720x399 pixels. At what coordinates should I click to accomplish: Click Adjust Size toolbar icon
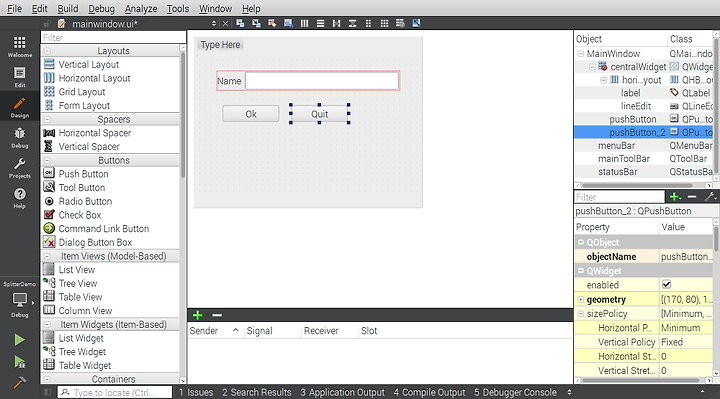point(416,23)
